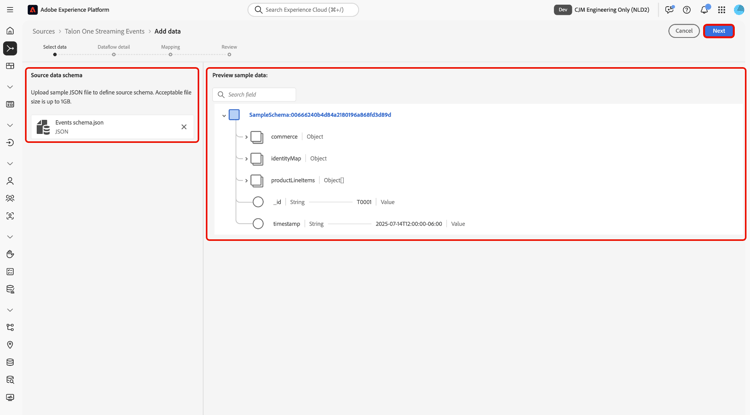Open the hand Policies sidebar icon
The width and height of the screenshot is (750, 415).
tap(10, 254)
